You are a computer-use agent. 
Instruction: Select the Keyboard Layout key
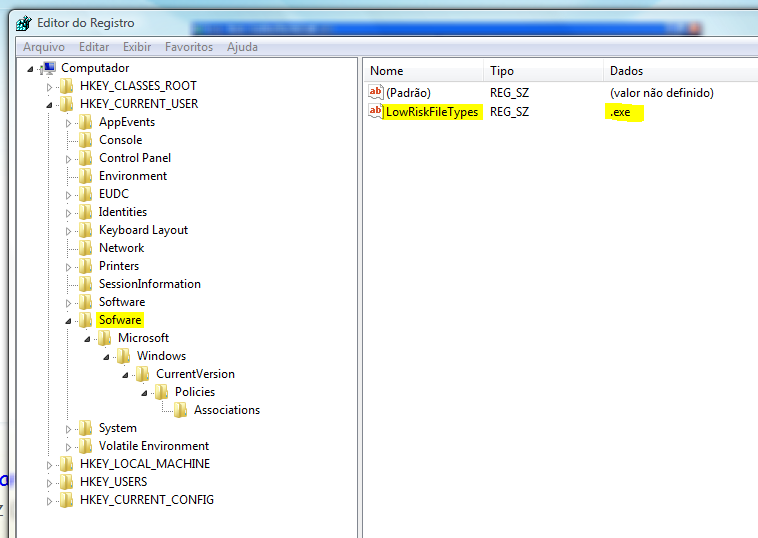pyautogui.click(x=143, y=230)
